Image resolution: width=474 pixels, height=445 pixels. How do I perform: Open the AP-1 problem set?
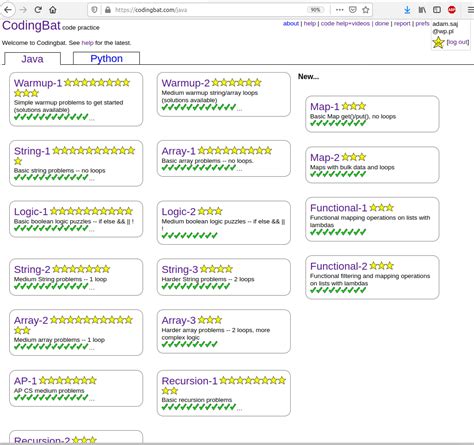(25, 381)
